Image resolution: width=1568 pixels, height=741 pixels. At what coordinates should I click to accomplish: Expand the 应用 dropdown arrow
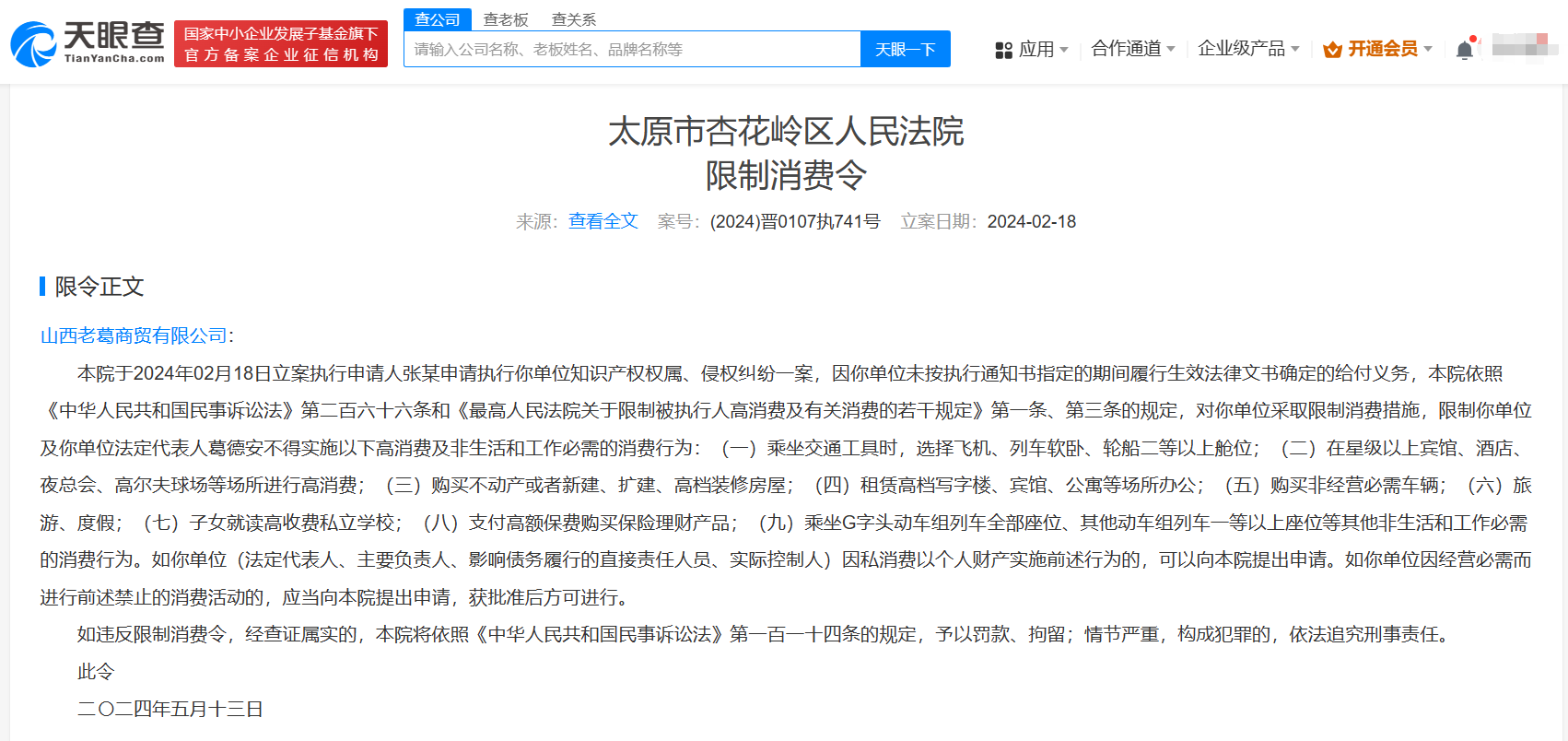point(1064,50)
